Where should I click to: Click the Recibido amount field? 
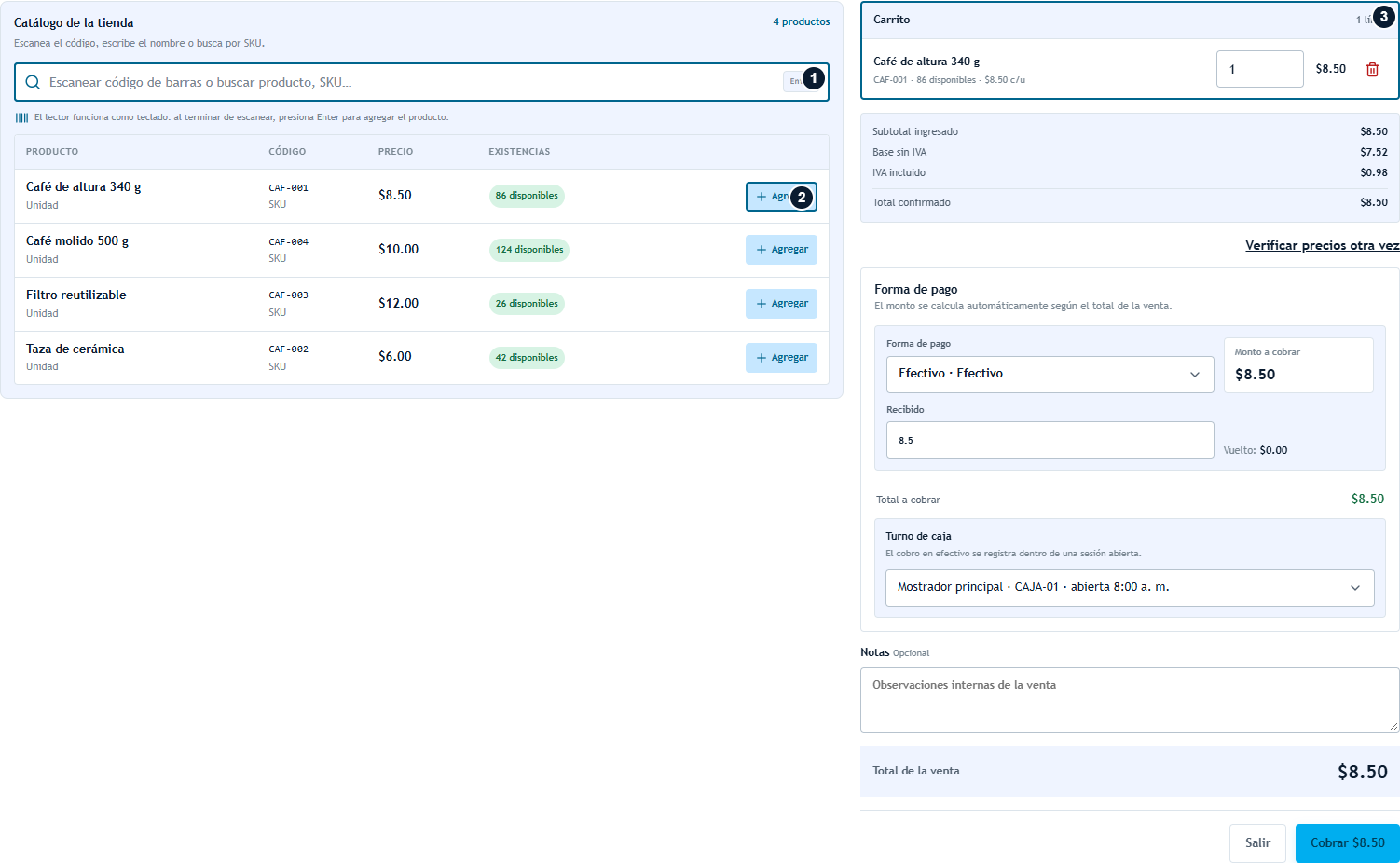[x=1050, y=440]
